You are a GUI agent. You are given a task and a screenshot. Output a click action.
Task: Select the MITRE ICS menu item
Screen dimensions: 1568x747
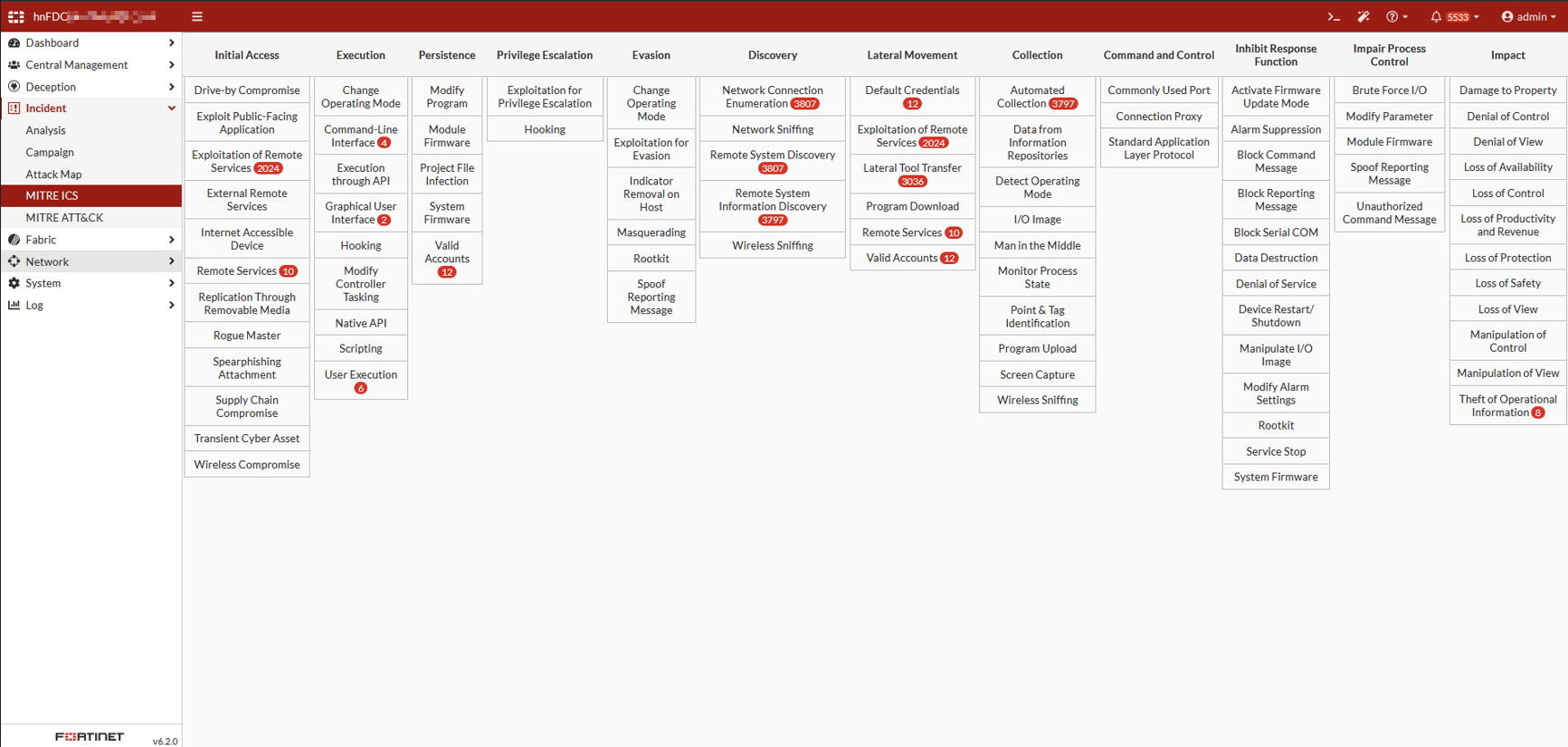click(x=90, y=195)
